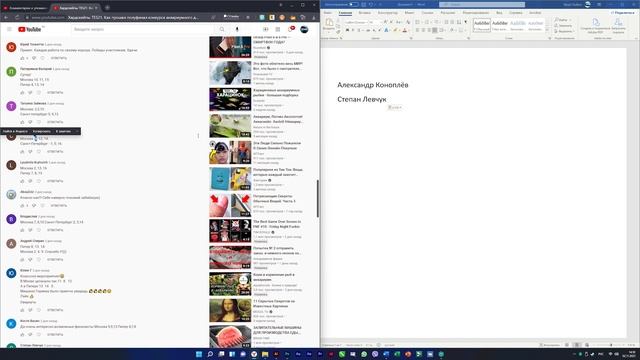This screenshot has width=640, height=360.
Task: Open File Explorer from the taskbar
Action: coord(265,354)
